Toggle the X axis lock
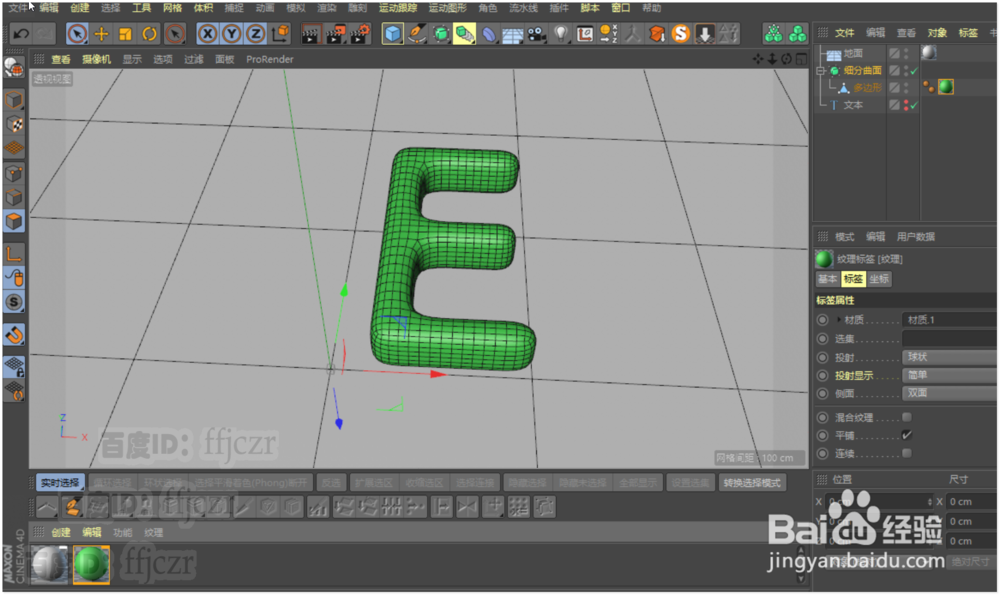Viewport: 1000px width, 595px height. pos(207,34)
